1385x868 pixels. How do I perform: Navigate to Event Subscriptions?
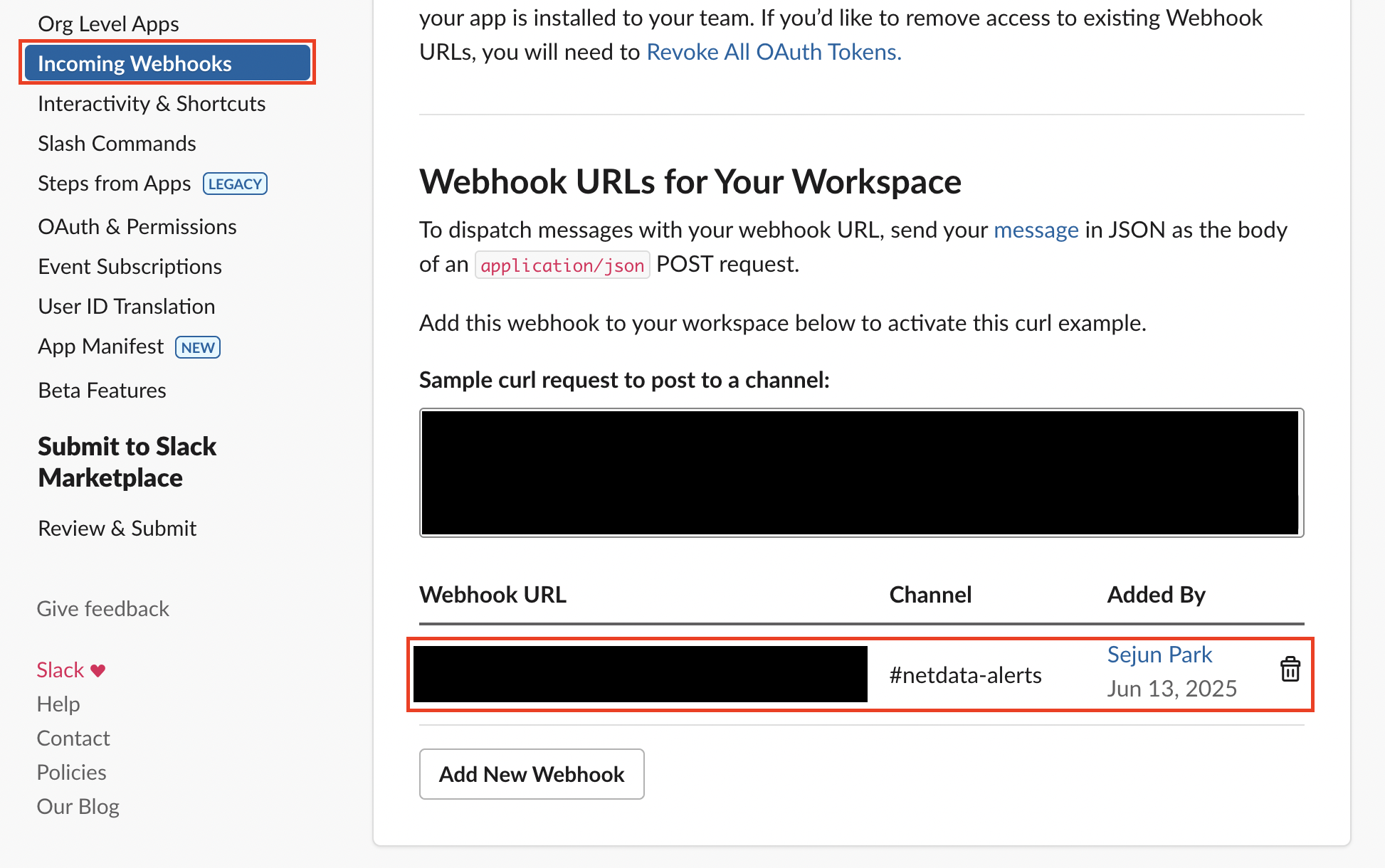tap(130, 266)
